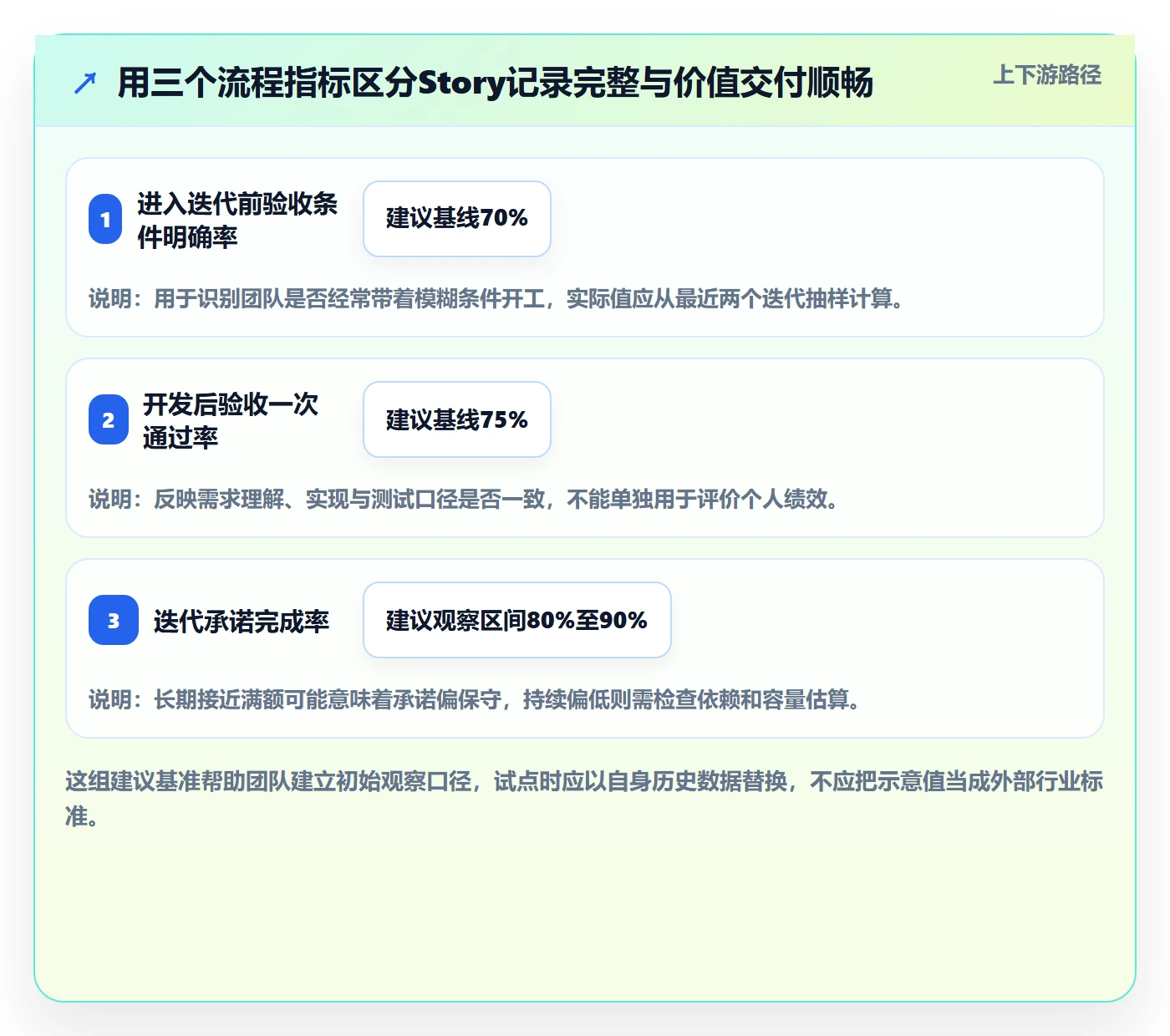Click the 建议基线75% pill
The height and width of the screenshot is (1036, 1170).
tap(457, 419)
